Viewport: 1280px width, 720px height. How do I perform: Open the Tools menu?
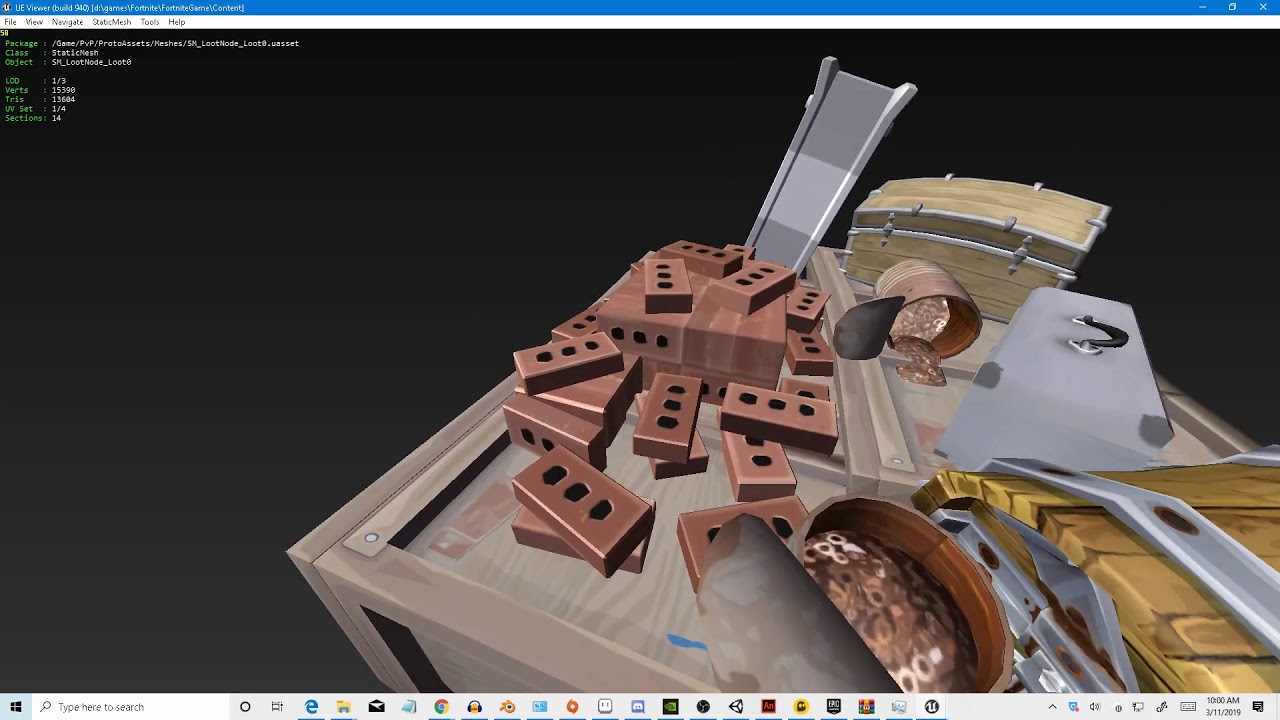(x=150, y=22)
